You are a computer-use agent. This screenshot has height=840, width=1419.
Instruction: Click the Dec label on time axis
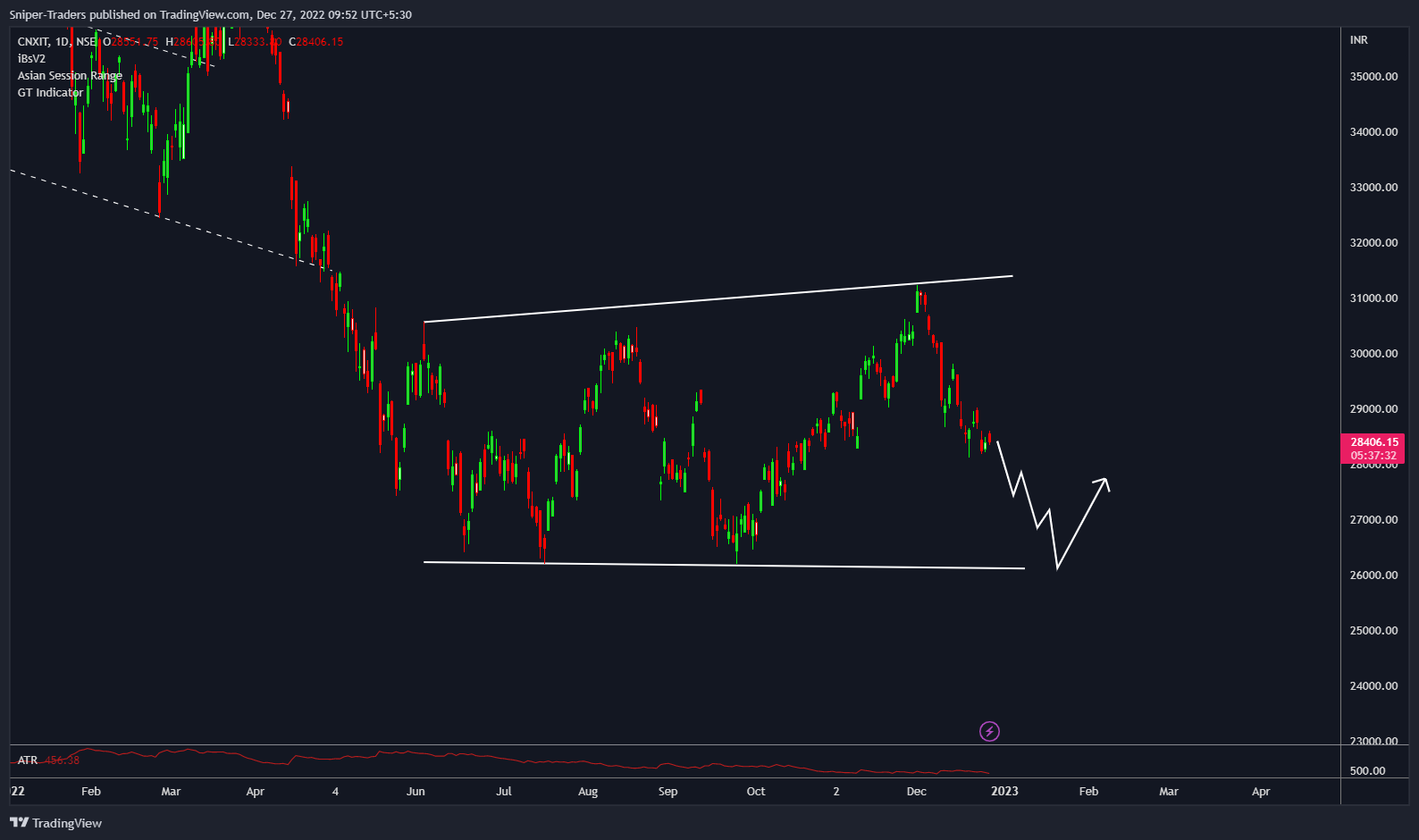916,792
